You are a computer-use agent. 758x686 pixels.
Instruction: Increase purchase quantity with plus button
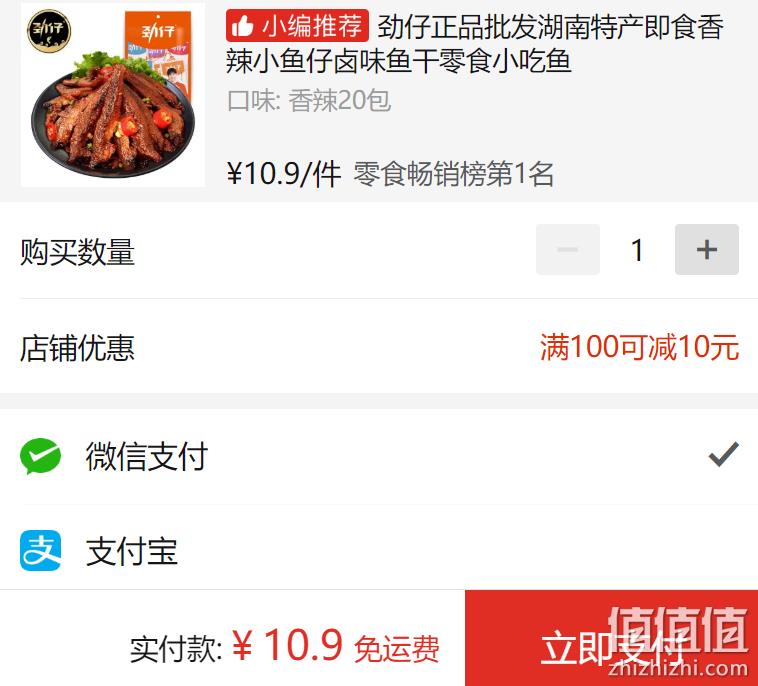pyautogui.click(x=707, y=249)
